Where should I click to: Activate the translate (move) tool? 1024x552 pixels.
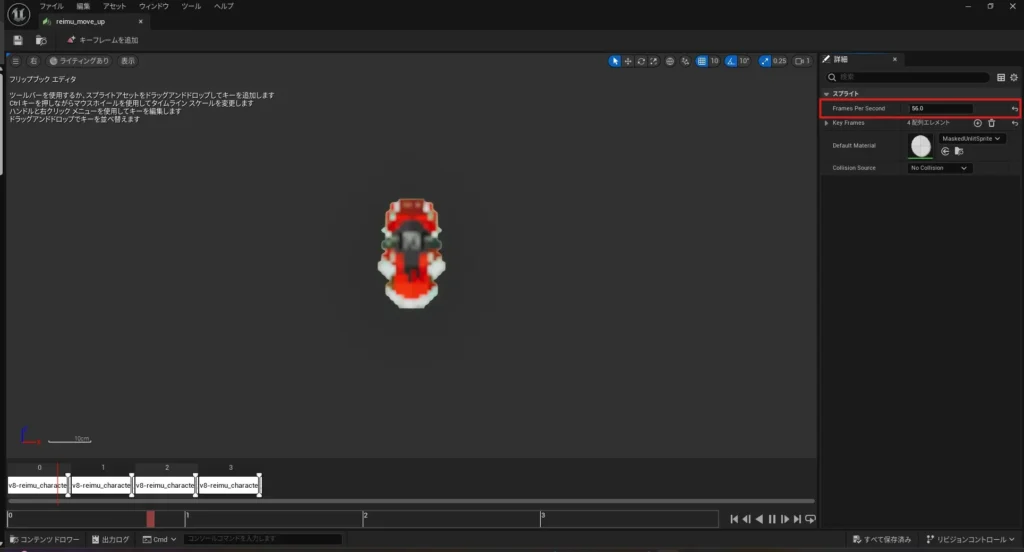pos(628,61)
